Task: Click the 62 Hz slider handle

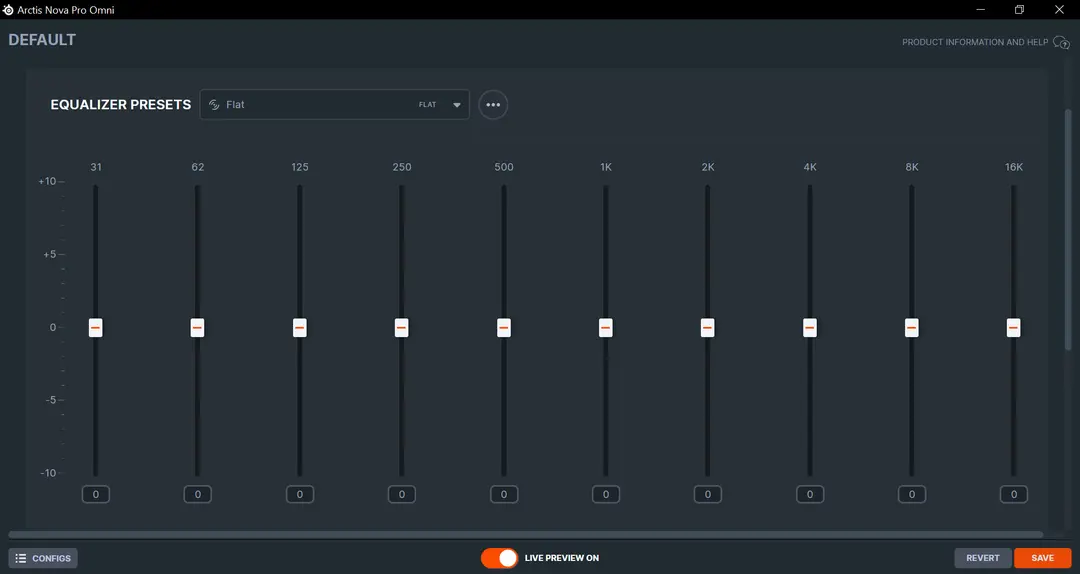Action: (x=198, y=327)
